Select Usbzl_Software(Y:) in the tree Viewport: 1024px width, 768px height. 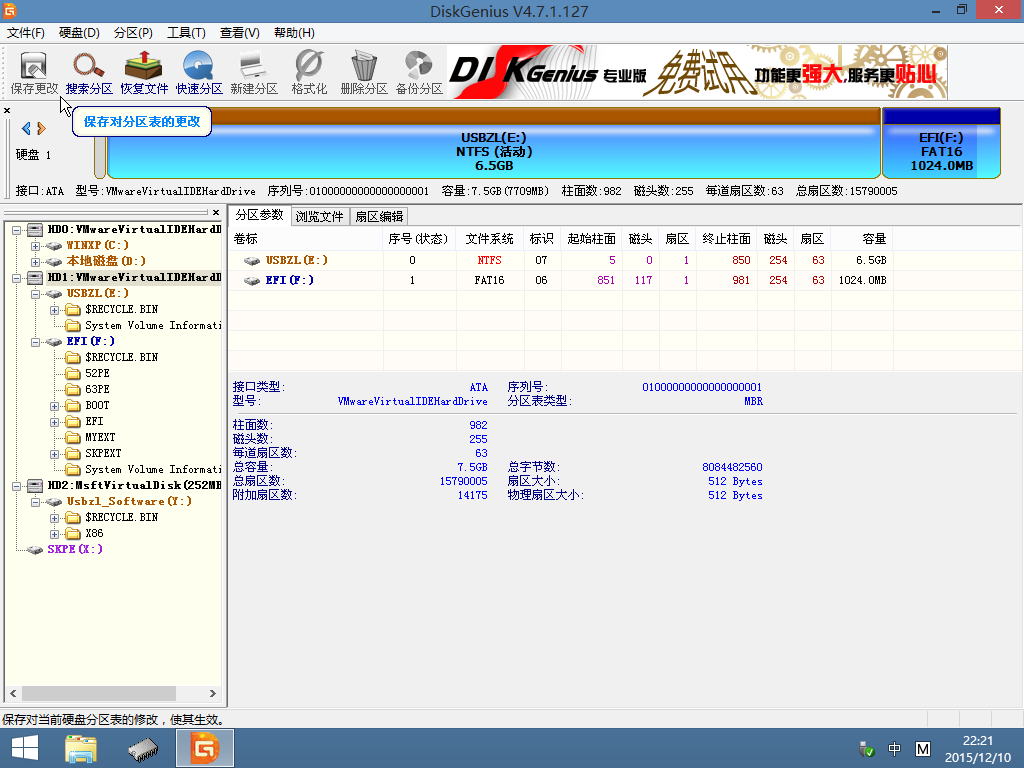coord(129,501)
